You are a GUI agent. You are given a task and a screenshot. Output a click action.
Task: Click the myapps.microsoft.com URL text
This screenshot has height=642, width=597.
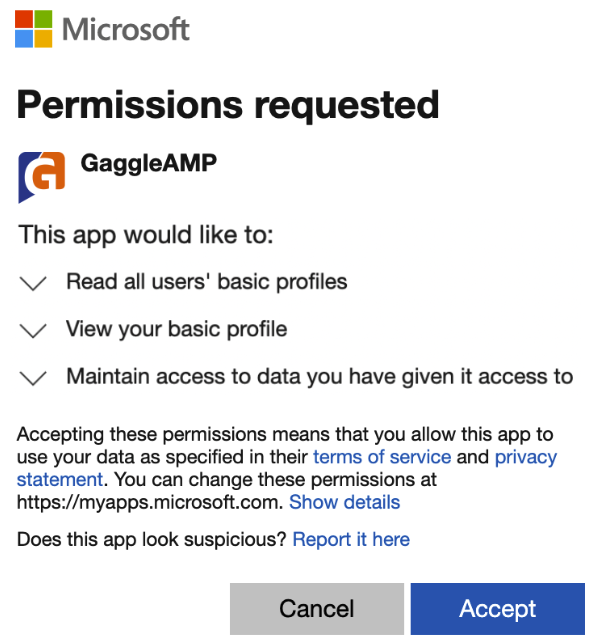(150, 503)
